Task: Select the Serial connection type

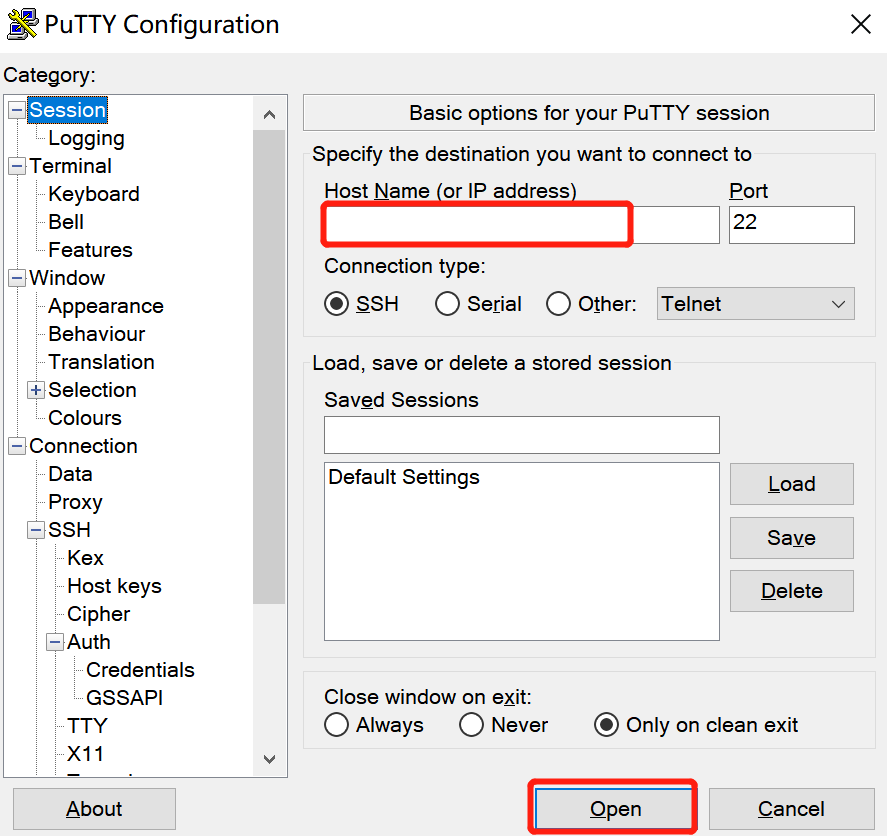Action: pyautogui.click(x=447, y=304)
